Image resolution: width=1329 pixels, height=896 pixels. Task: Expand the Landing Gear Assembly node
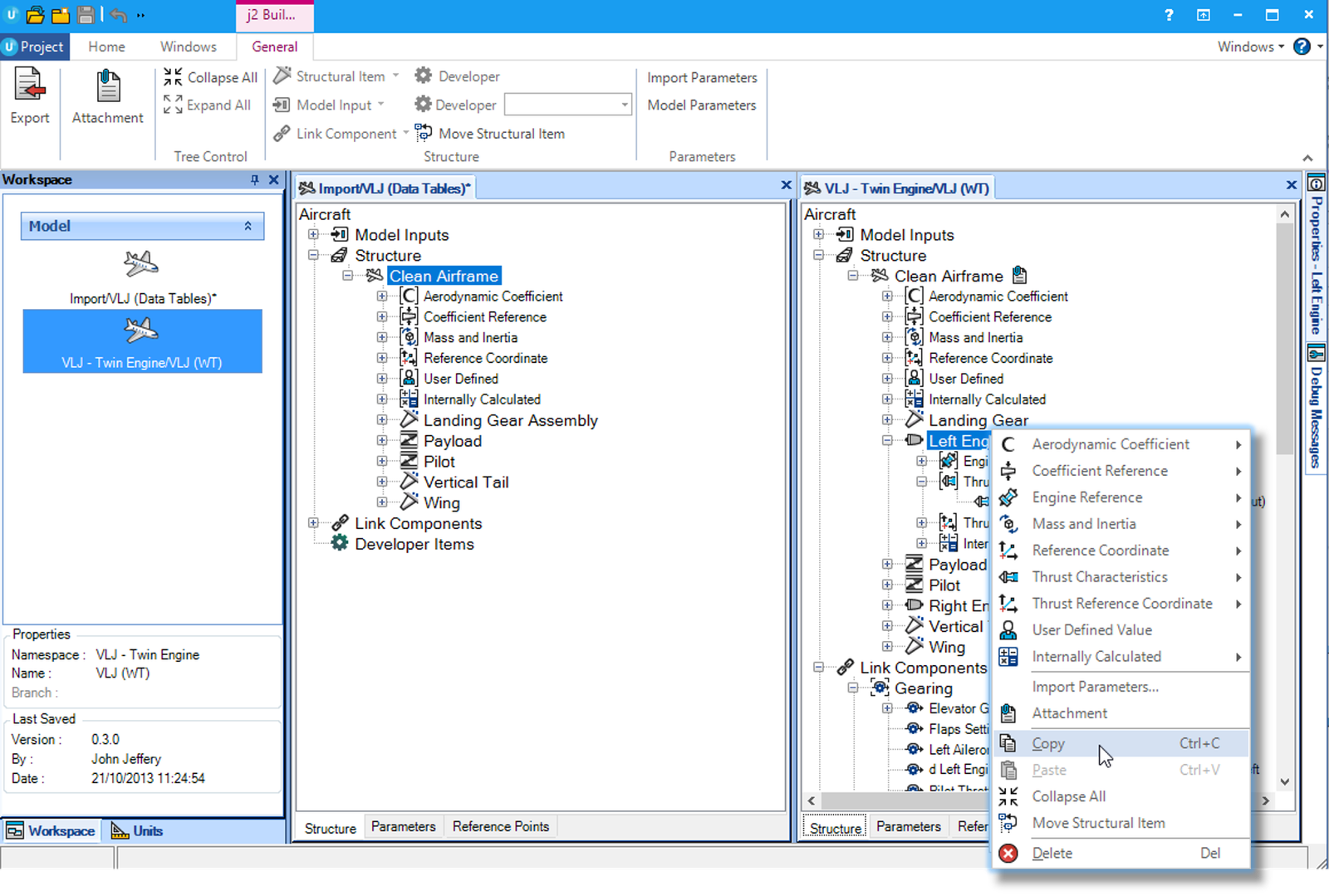382,420
